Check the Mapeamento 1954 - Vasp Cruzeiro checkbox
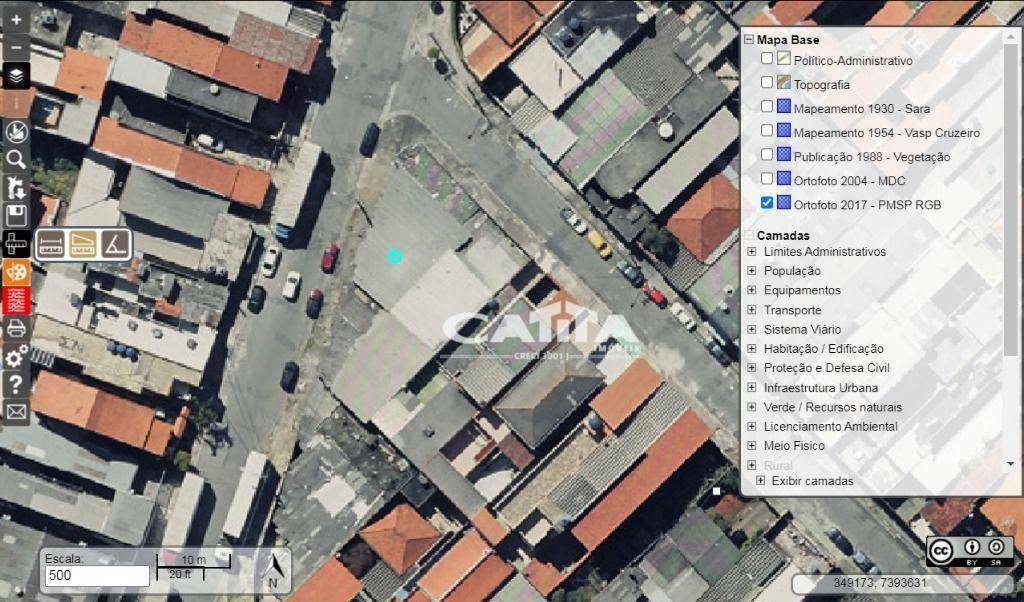 [x=767, y=130]
